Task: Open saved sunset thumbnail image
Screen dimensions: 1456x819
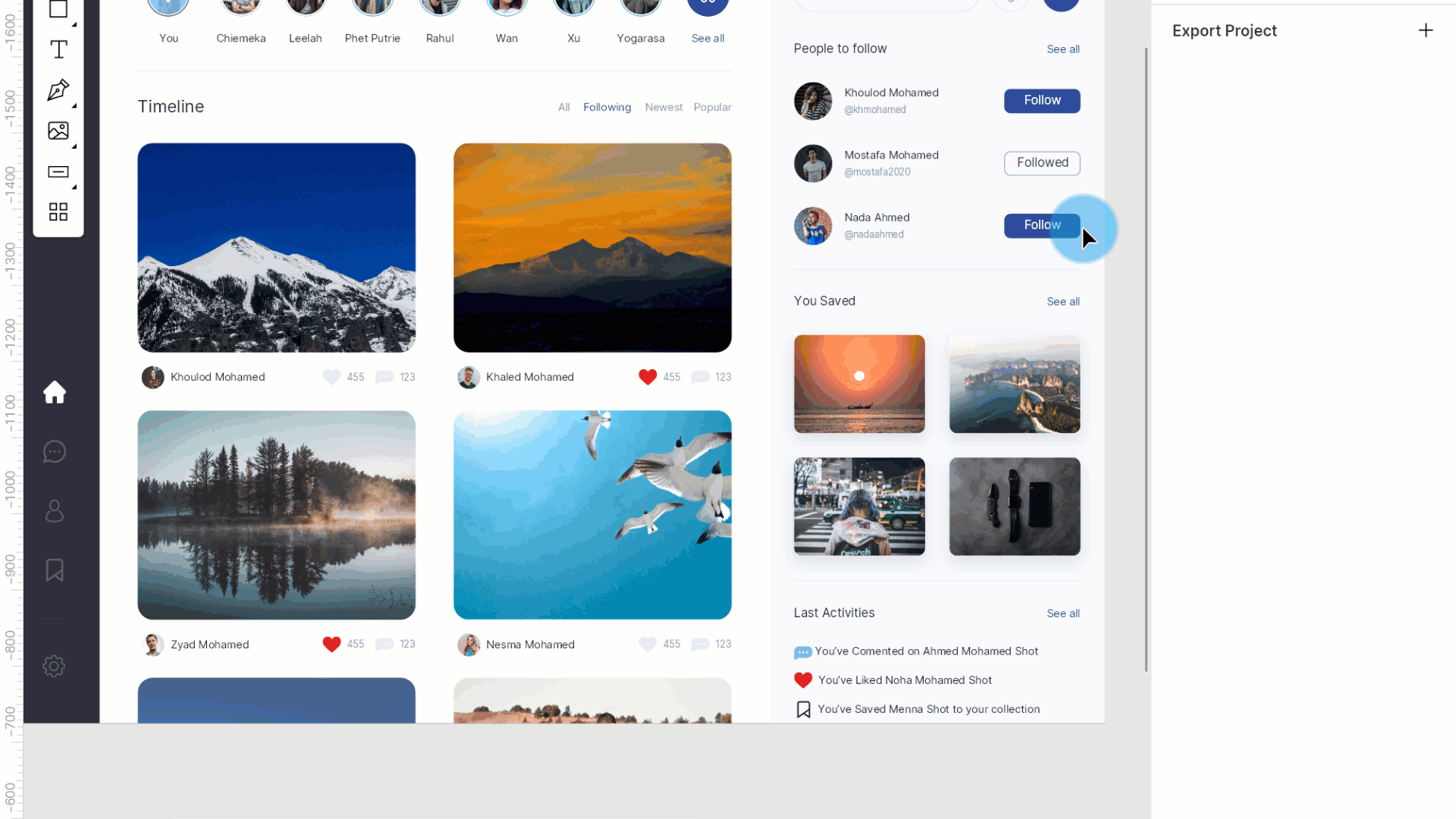Action: pyautogui.click(x=858, y=383)
